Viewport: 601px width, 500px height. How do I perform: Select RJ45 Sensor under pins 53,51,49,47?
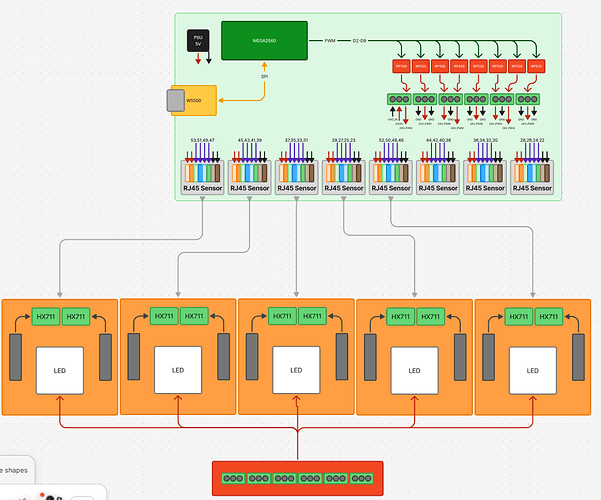(202, 178)
